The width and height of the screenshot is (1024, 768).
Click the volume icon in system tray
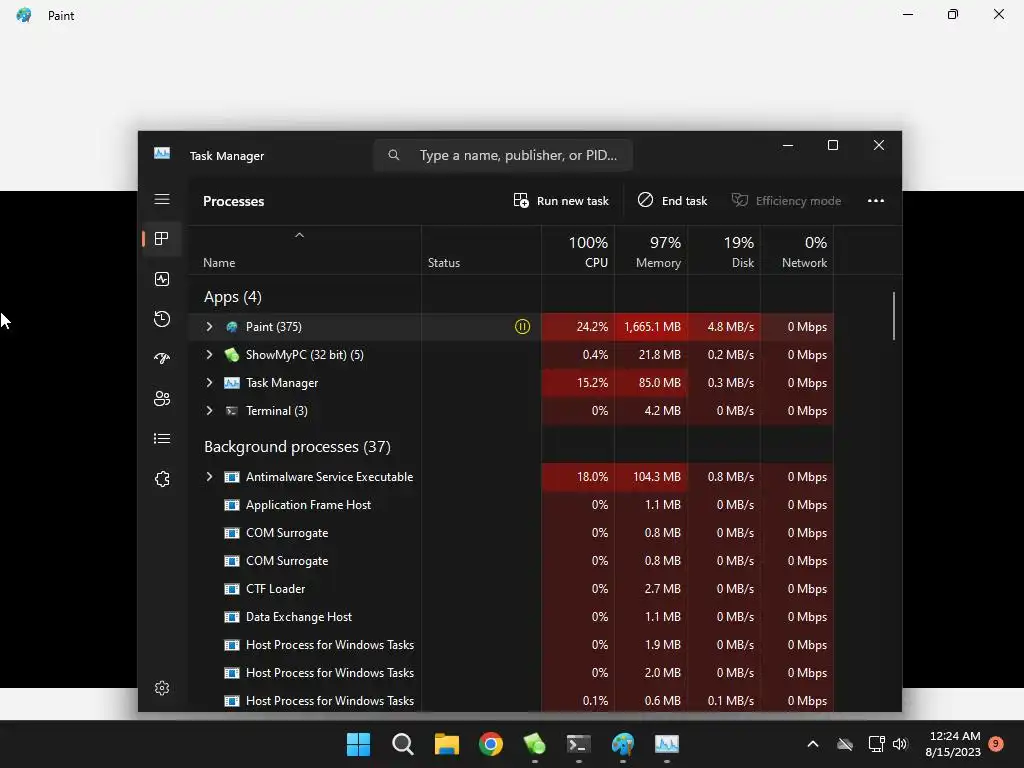click(x=901, y=744)
